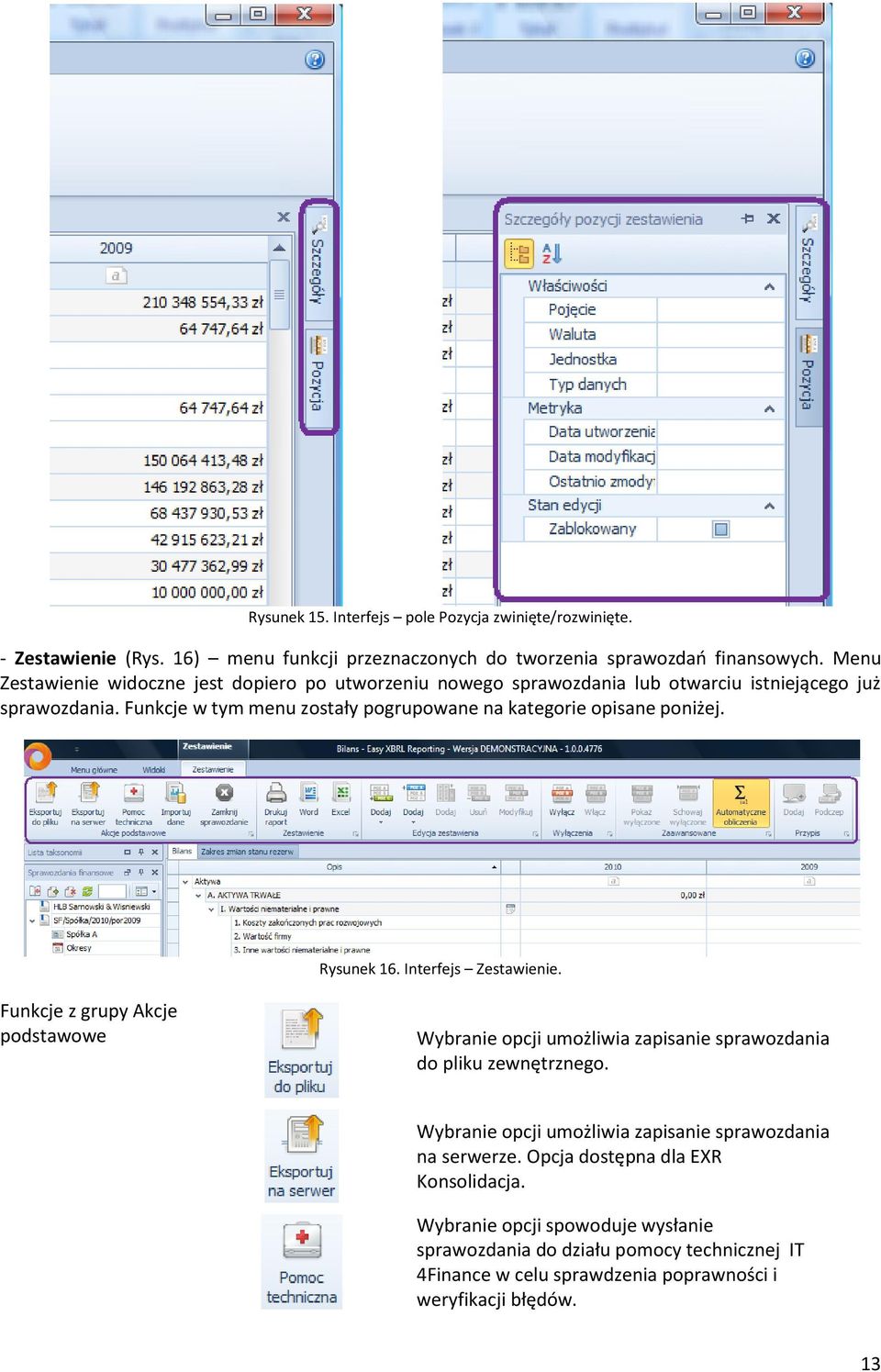
Task: Collapse the SF/Spółka/2010/por2009 tree node
Action: (32, 920)
